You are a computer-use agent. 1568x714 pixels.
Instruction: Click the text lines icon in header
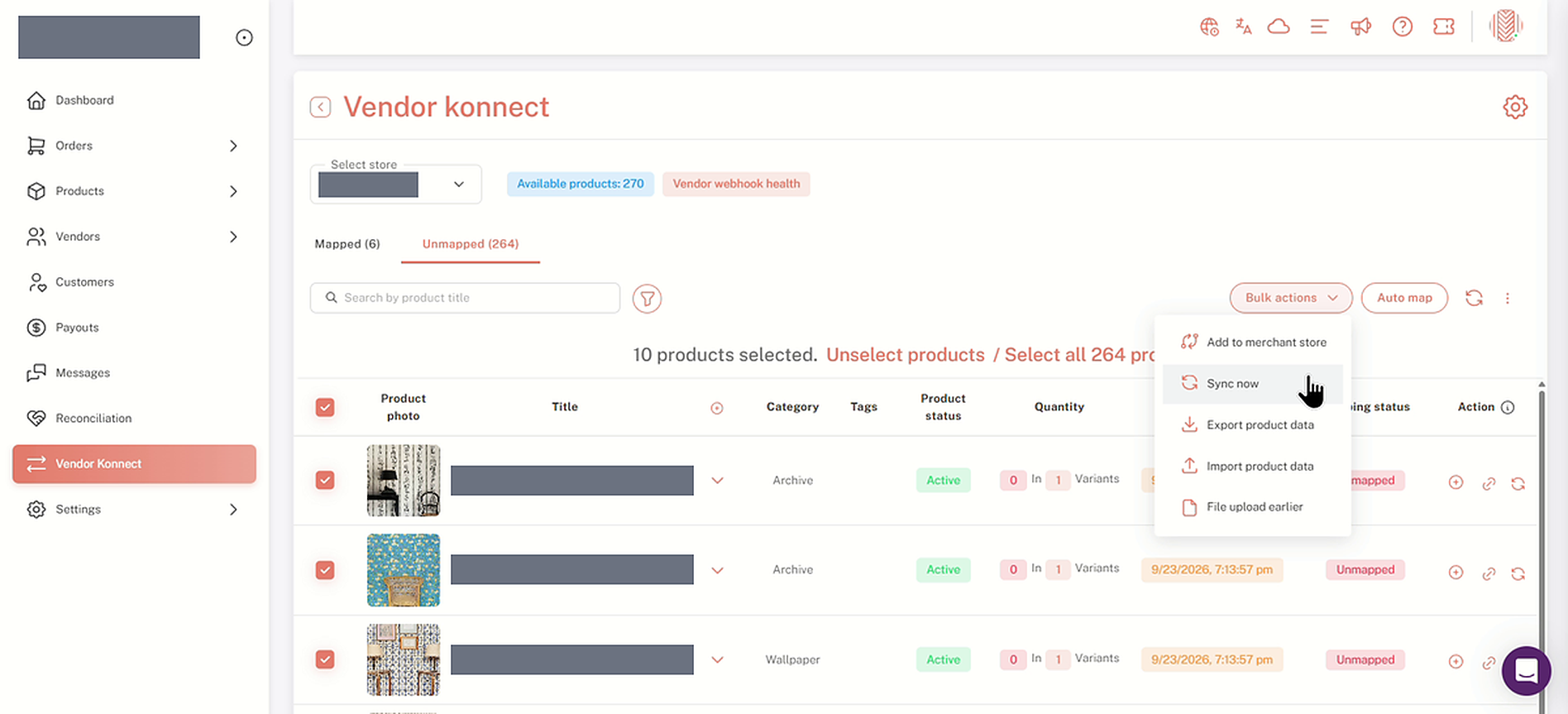pos(1319,26)
